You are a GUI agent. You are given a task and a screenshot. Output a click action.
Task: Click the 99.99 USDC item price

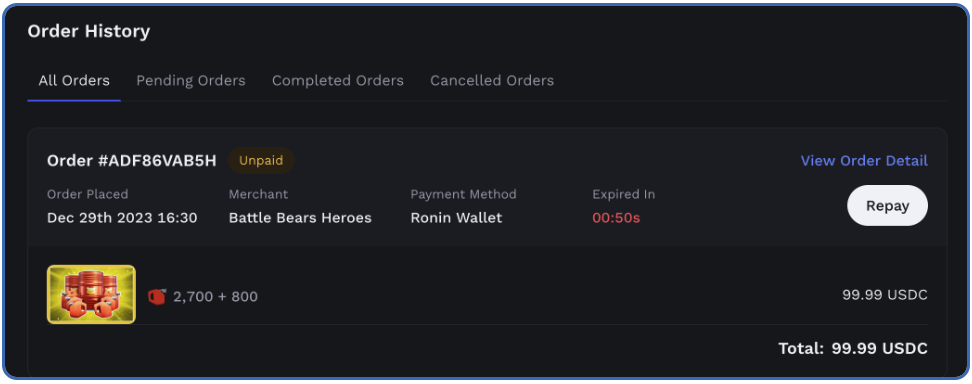pos(885,295)
